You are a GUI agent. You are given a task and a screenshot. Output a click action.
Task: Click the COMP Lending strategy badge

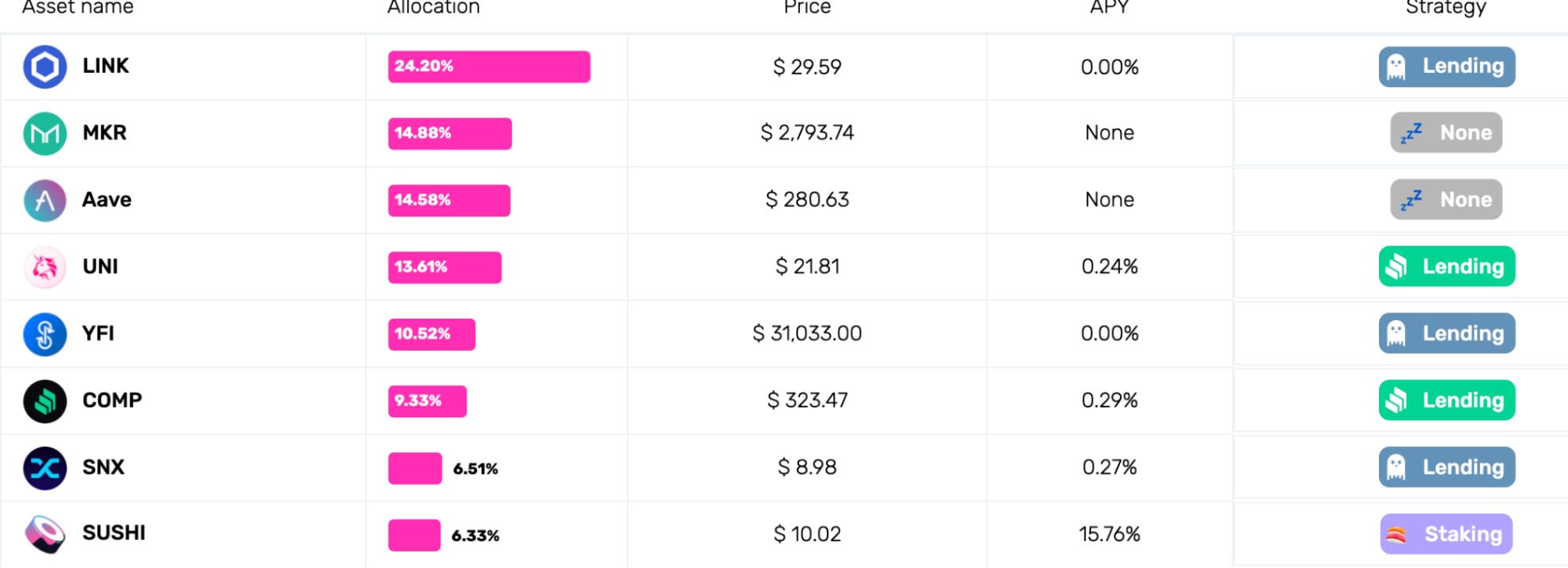(1446, 400)
